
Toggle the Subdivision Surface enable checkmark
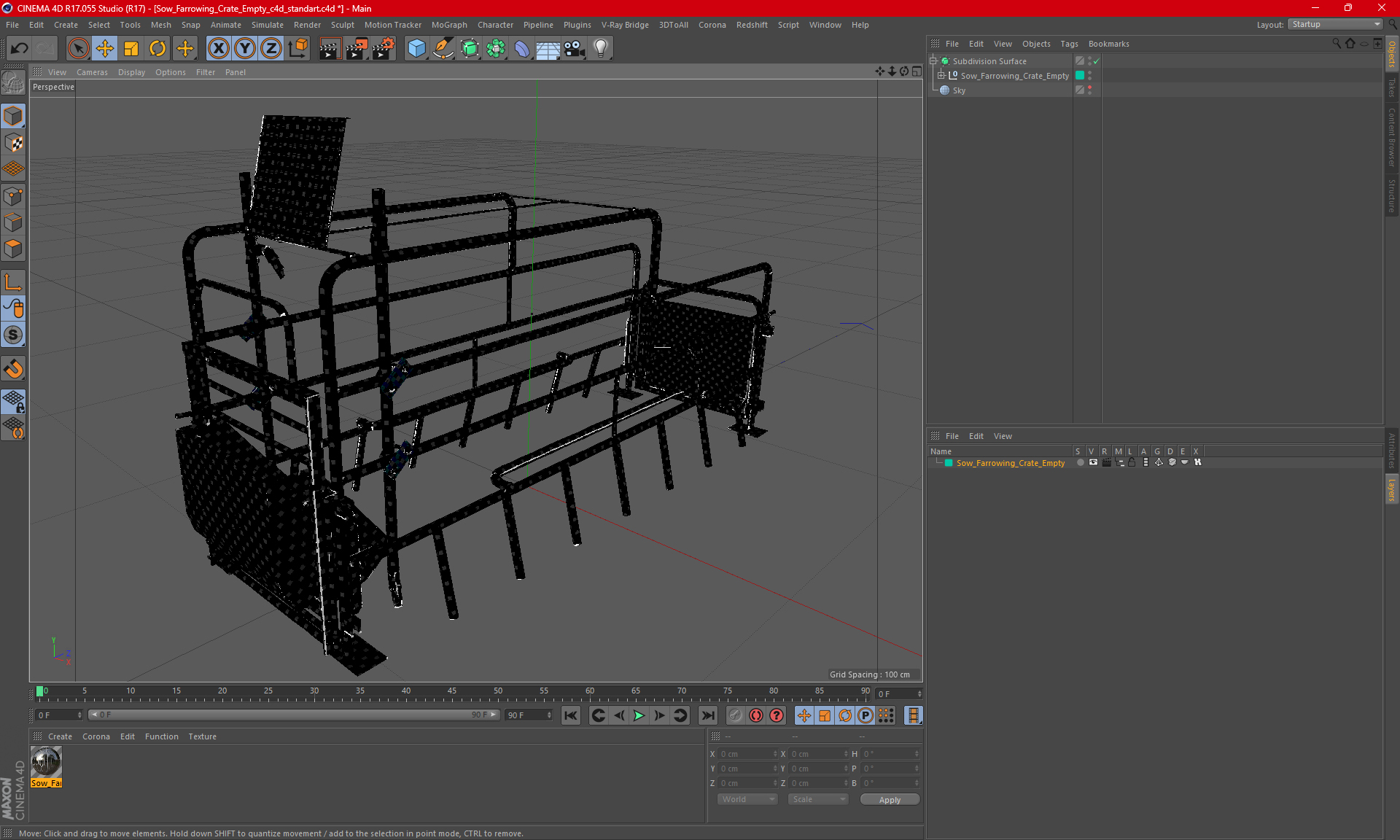tap(1096, 61)
